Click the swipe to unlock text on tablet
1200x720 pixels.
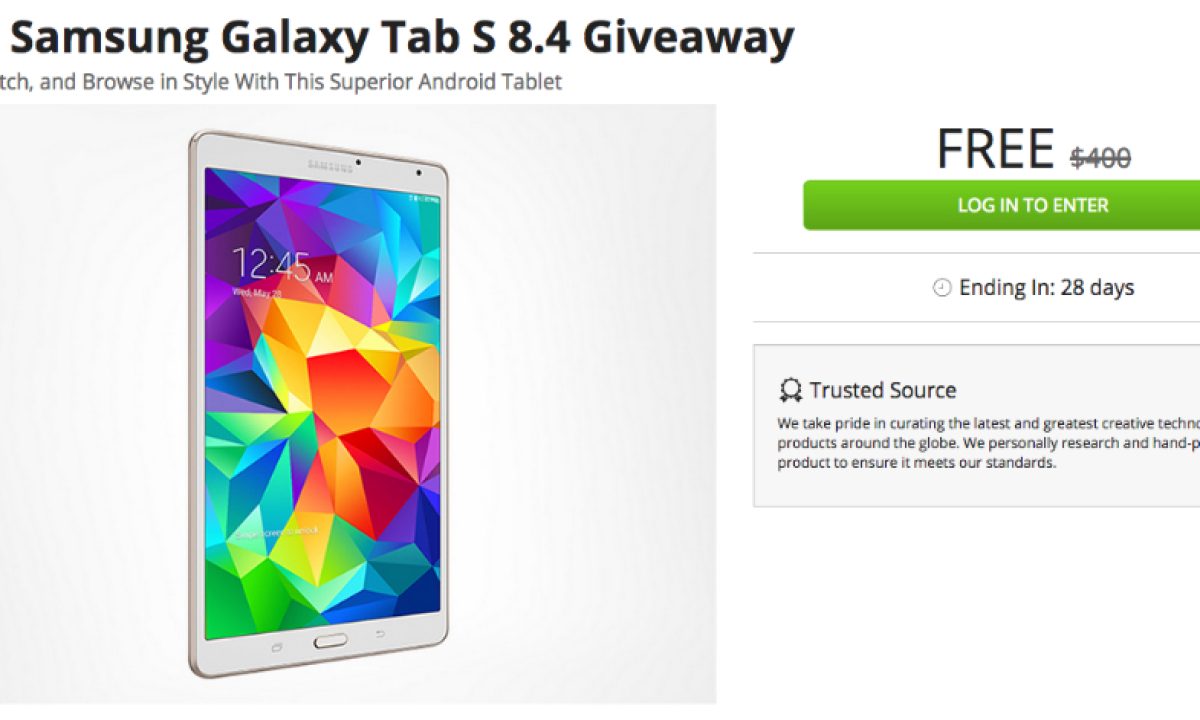click(279, 530)
